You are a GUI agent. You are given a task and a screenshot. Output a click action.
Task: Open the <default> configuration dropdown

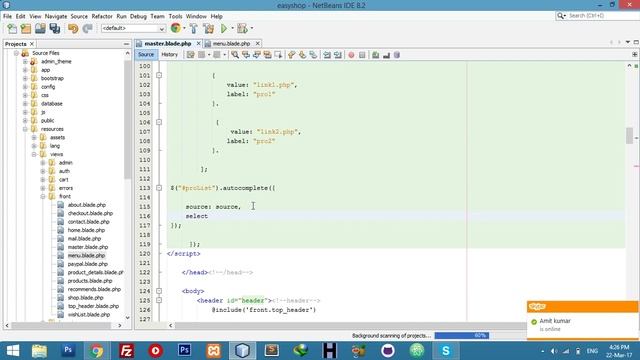pos(133,29)
